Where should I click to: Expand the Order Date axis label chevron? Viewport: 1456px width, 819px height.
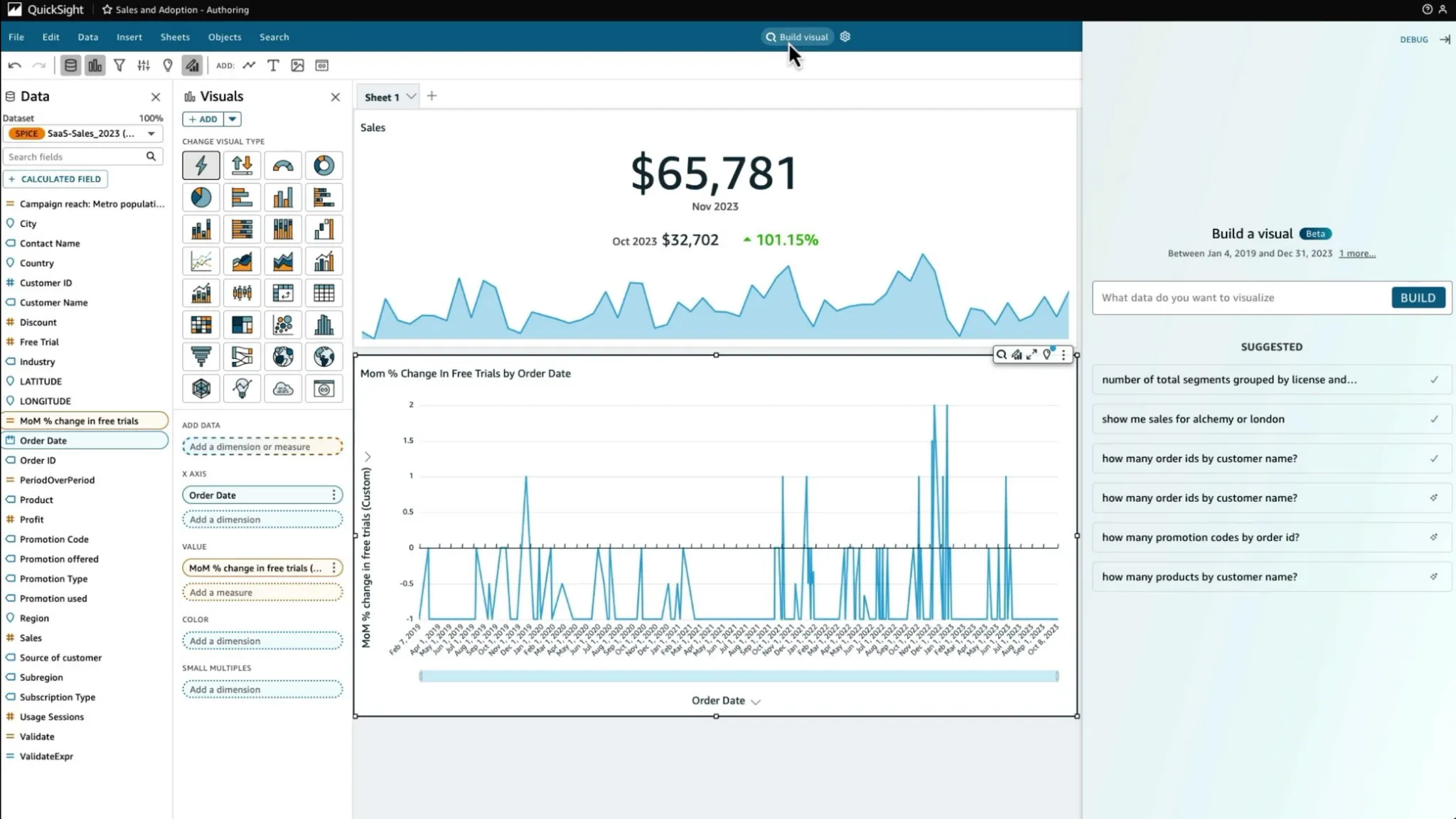(x=756, y=702)
